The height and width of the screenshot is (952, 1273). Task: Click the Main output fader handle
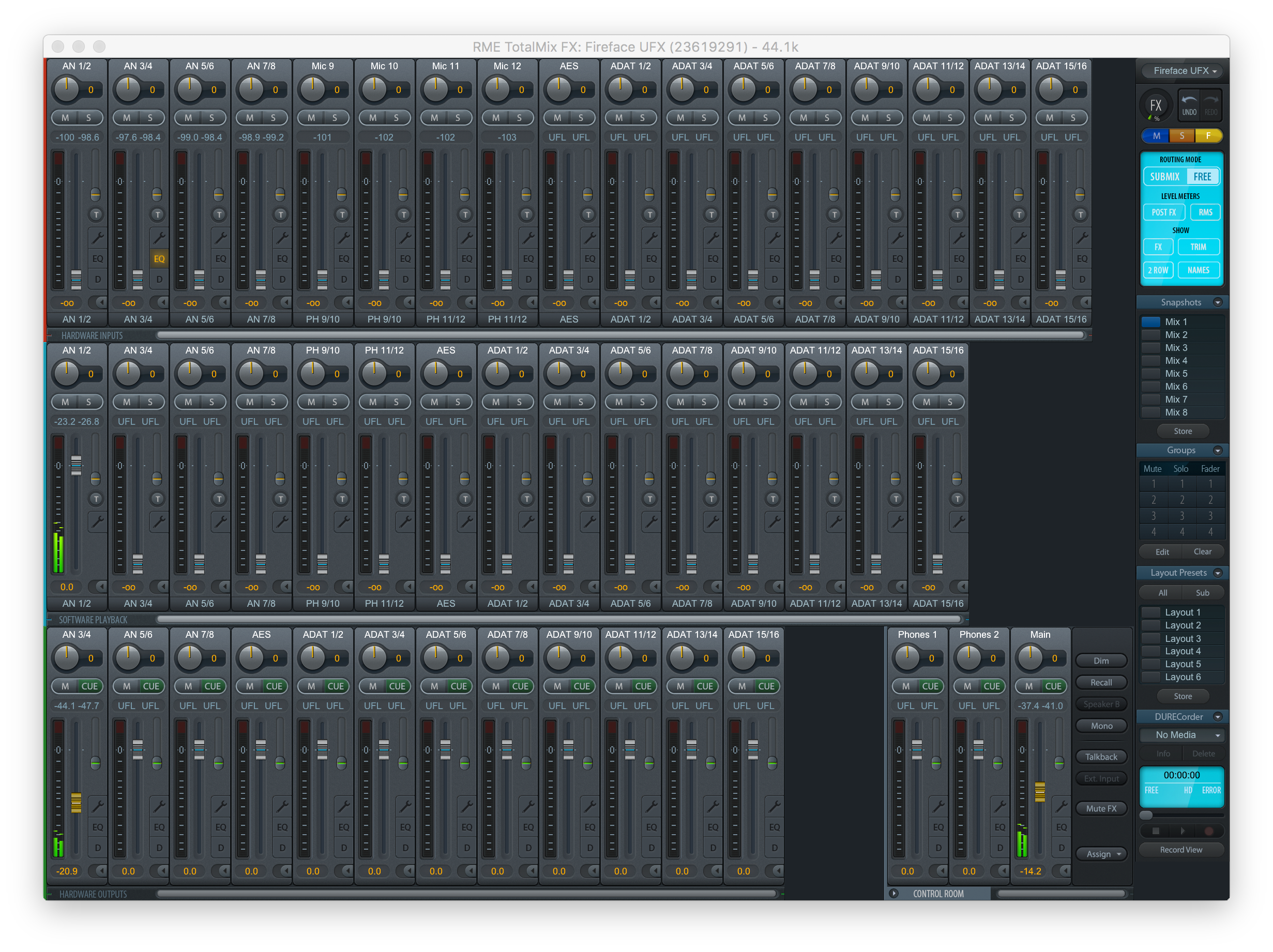[x=1039, y=792]
